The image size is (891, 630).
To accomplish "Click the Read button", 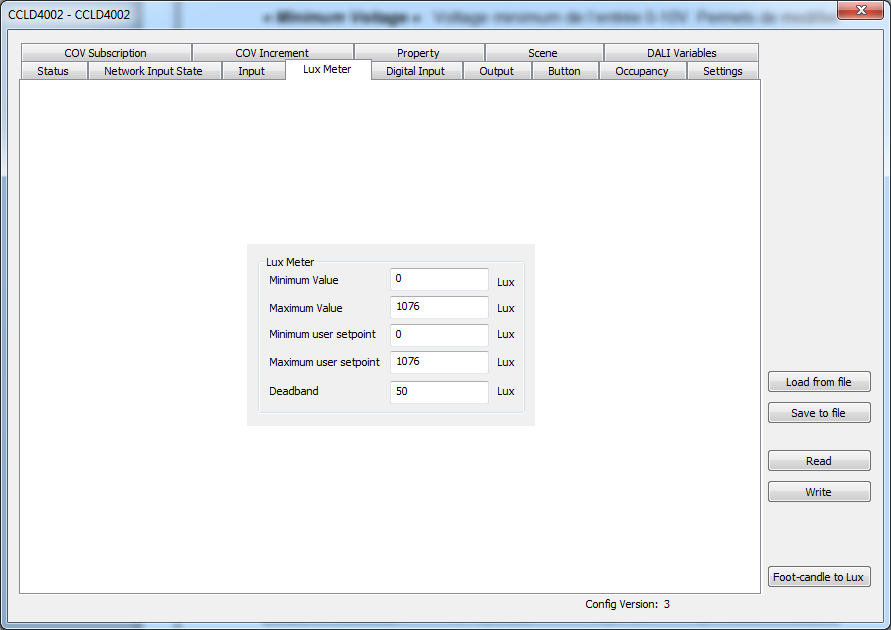I will coord(819,461).
